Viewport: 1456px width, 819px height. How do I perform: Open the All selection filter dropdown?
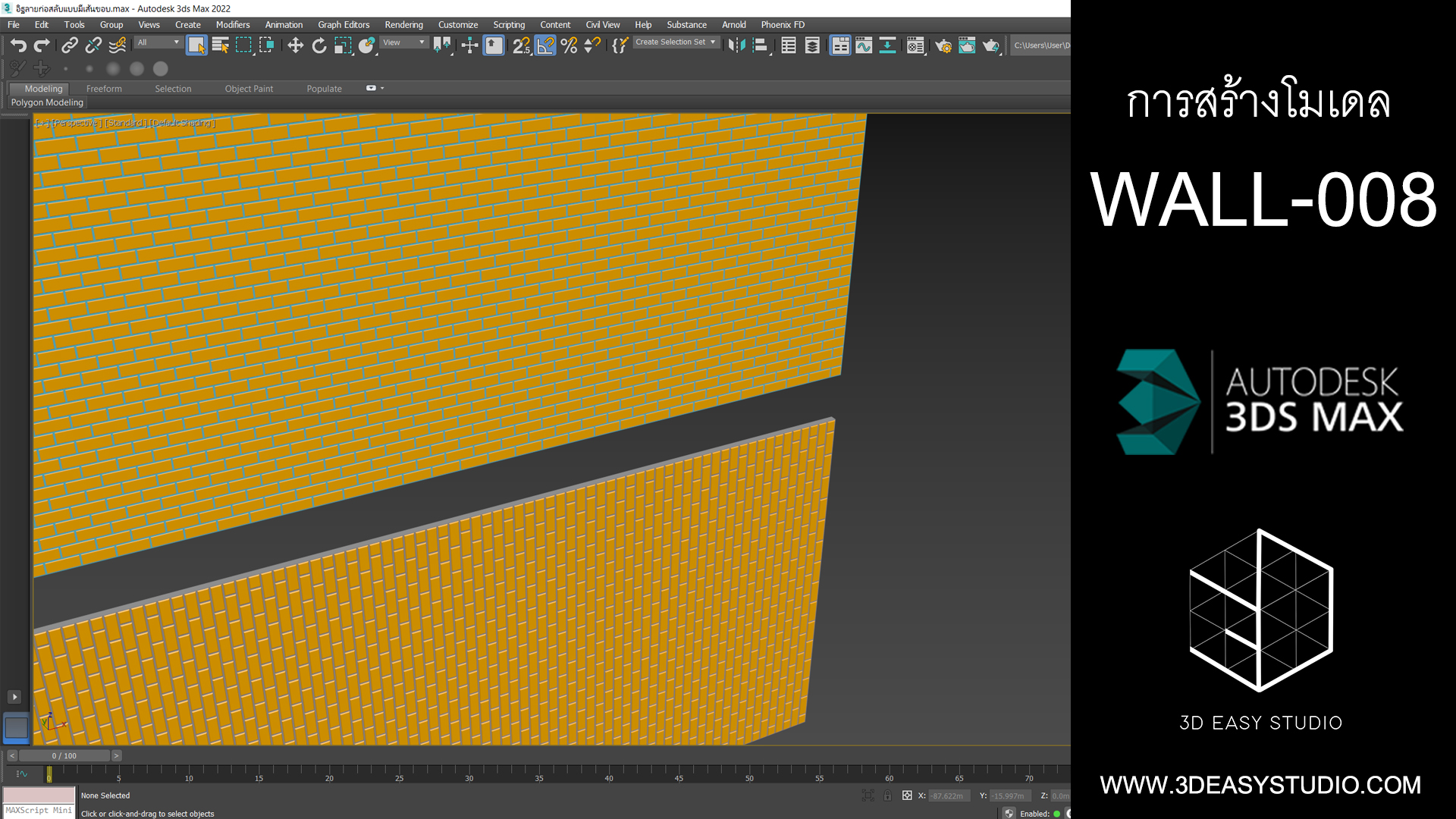158,42
